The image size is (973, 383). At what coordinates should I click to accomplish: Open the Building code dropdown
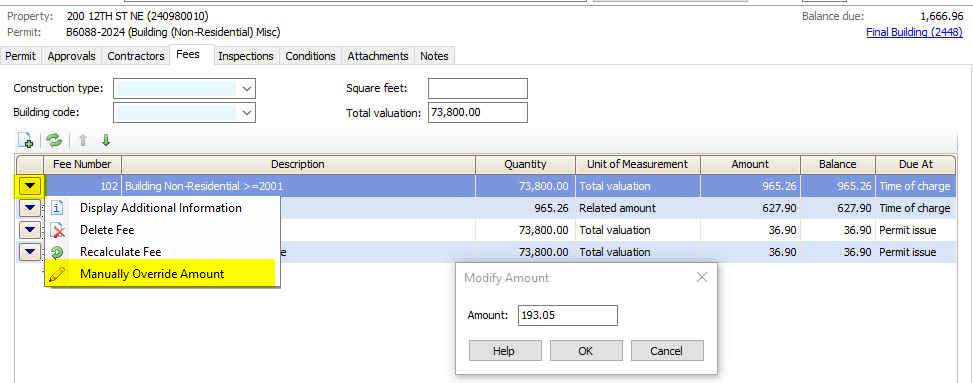click(x=247, y=112)
